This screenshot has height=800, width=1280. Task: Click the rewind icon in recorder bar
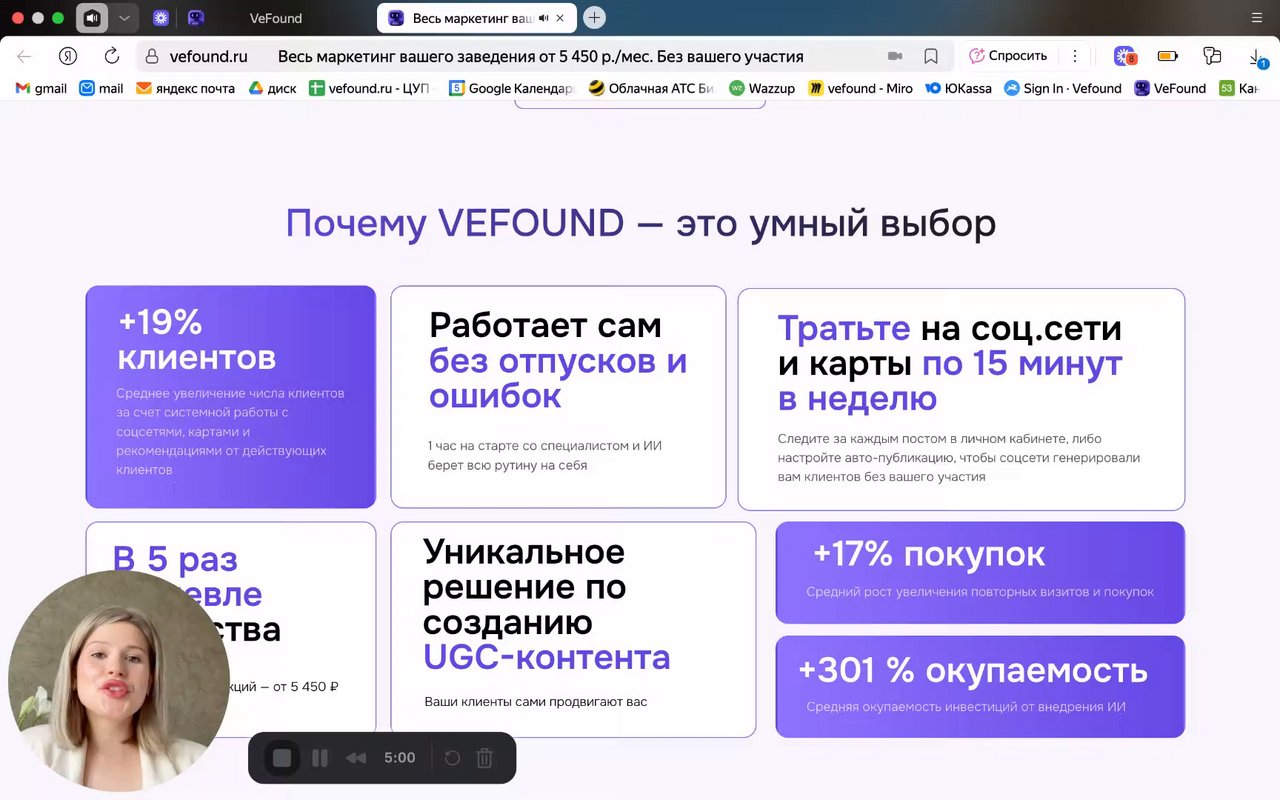(356, 758)
